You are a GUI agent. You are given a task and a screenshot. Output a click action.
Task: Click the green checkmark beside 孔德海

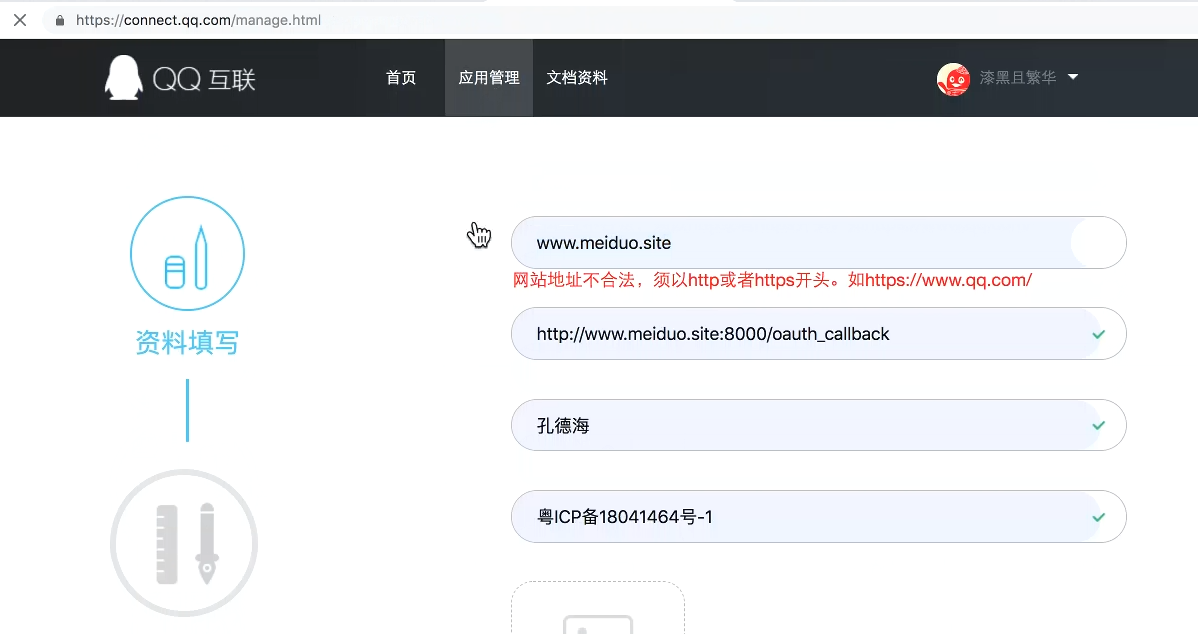[1097, 425]
